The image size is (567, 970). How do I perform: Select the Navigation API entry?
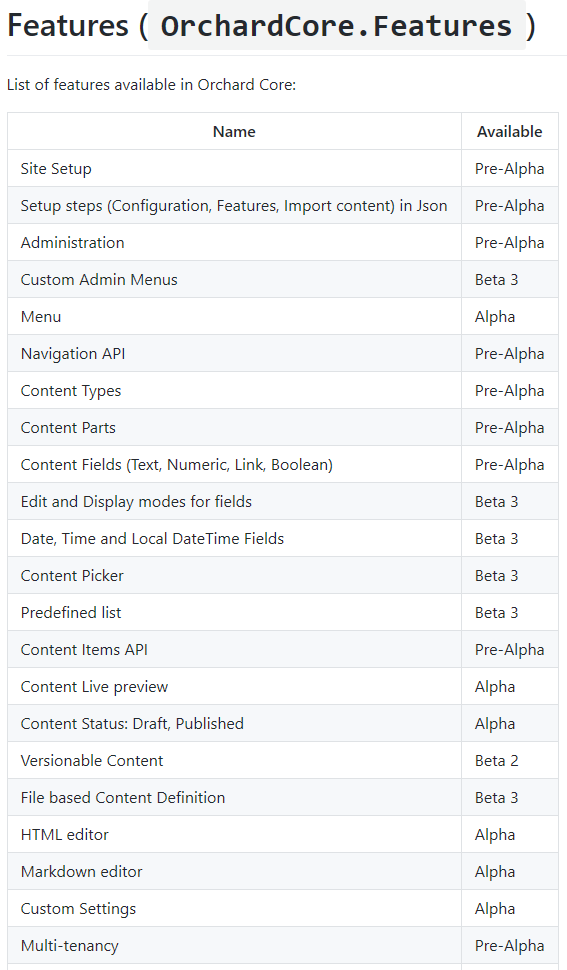(73, 354)
